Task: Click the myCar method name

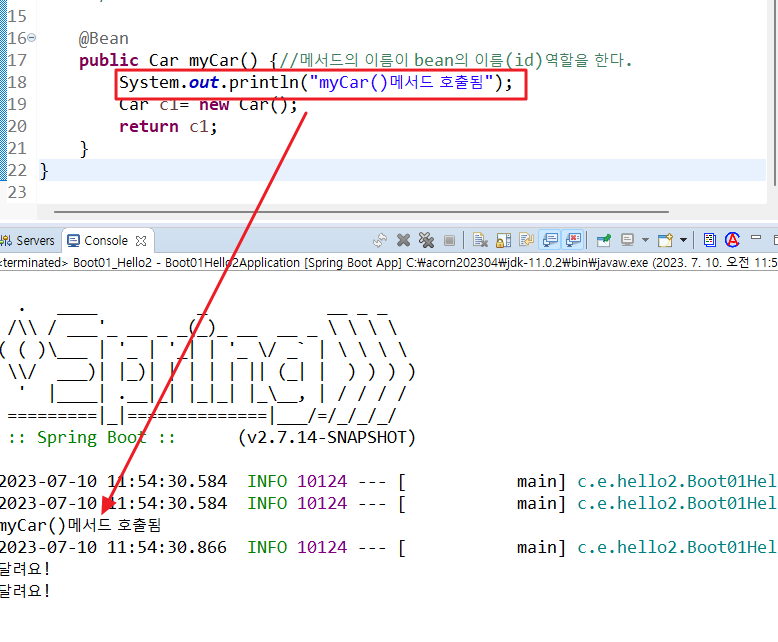Action: [x=214, y=61]
